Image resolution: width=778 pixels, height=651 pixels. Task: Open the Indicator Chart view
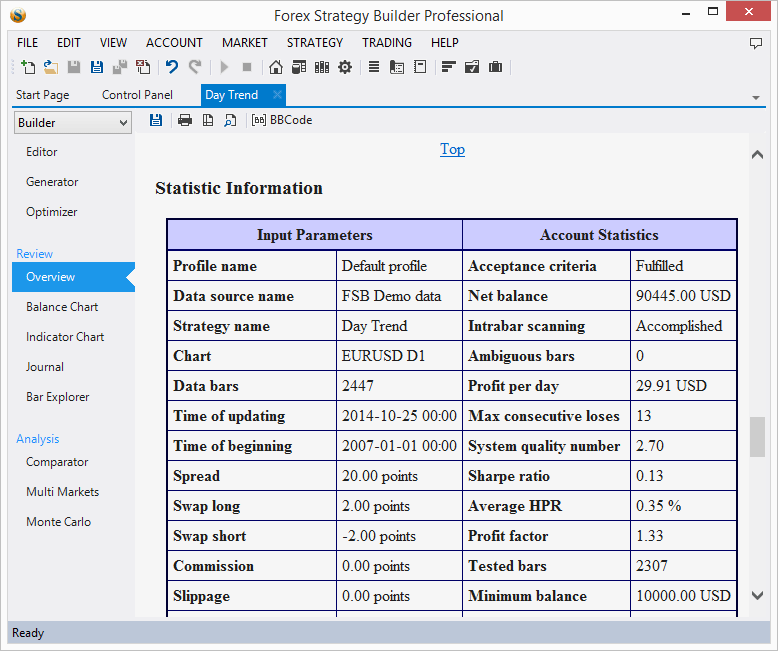(x=65, y=337)
